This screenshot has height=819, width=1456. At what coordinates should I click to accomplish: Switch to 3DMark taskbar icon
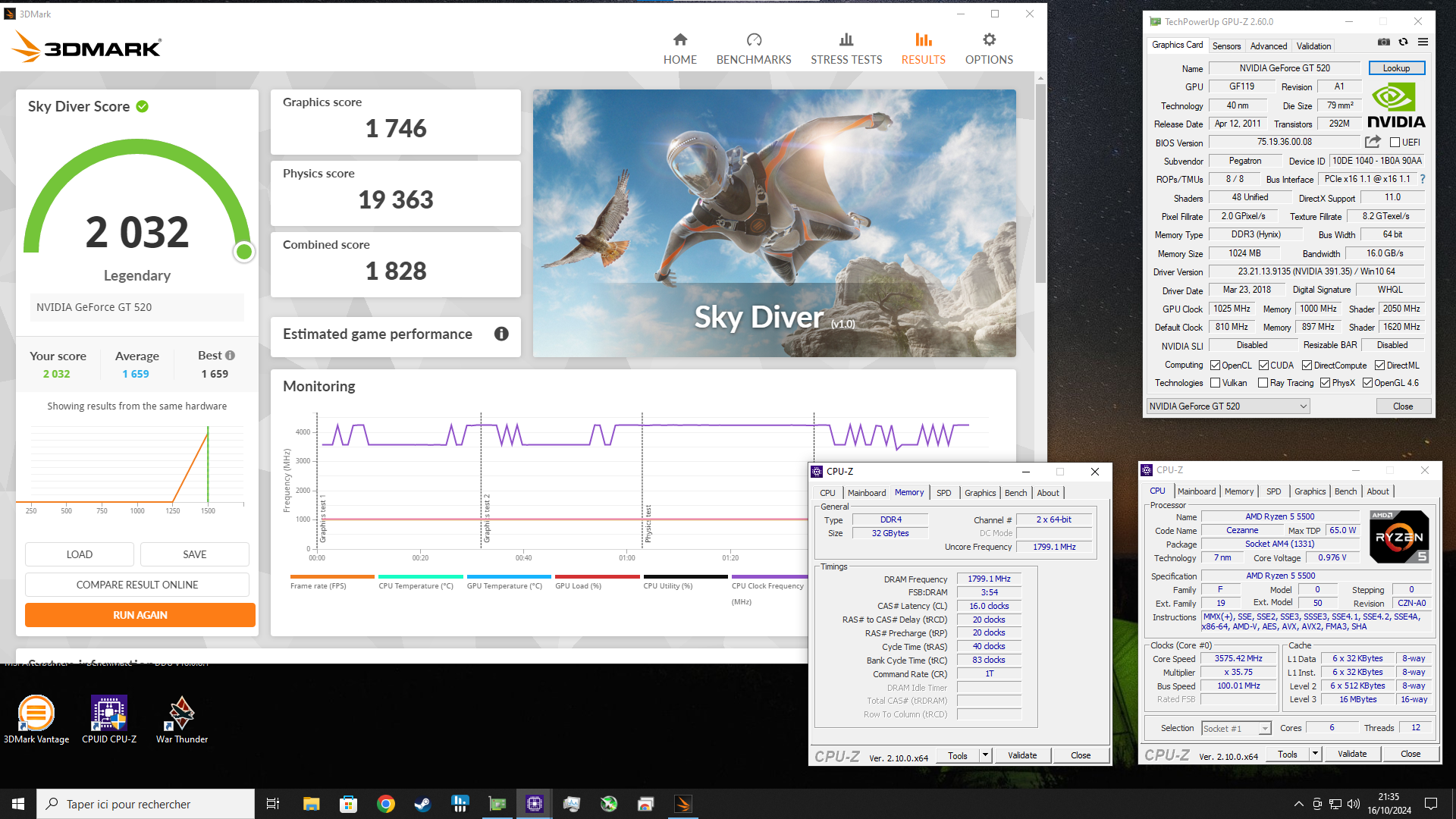682,804
